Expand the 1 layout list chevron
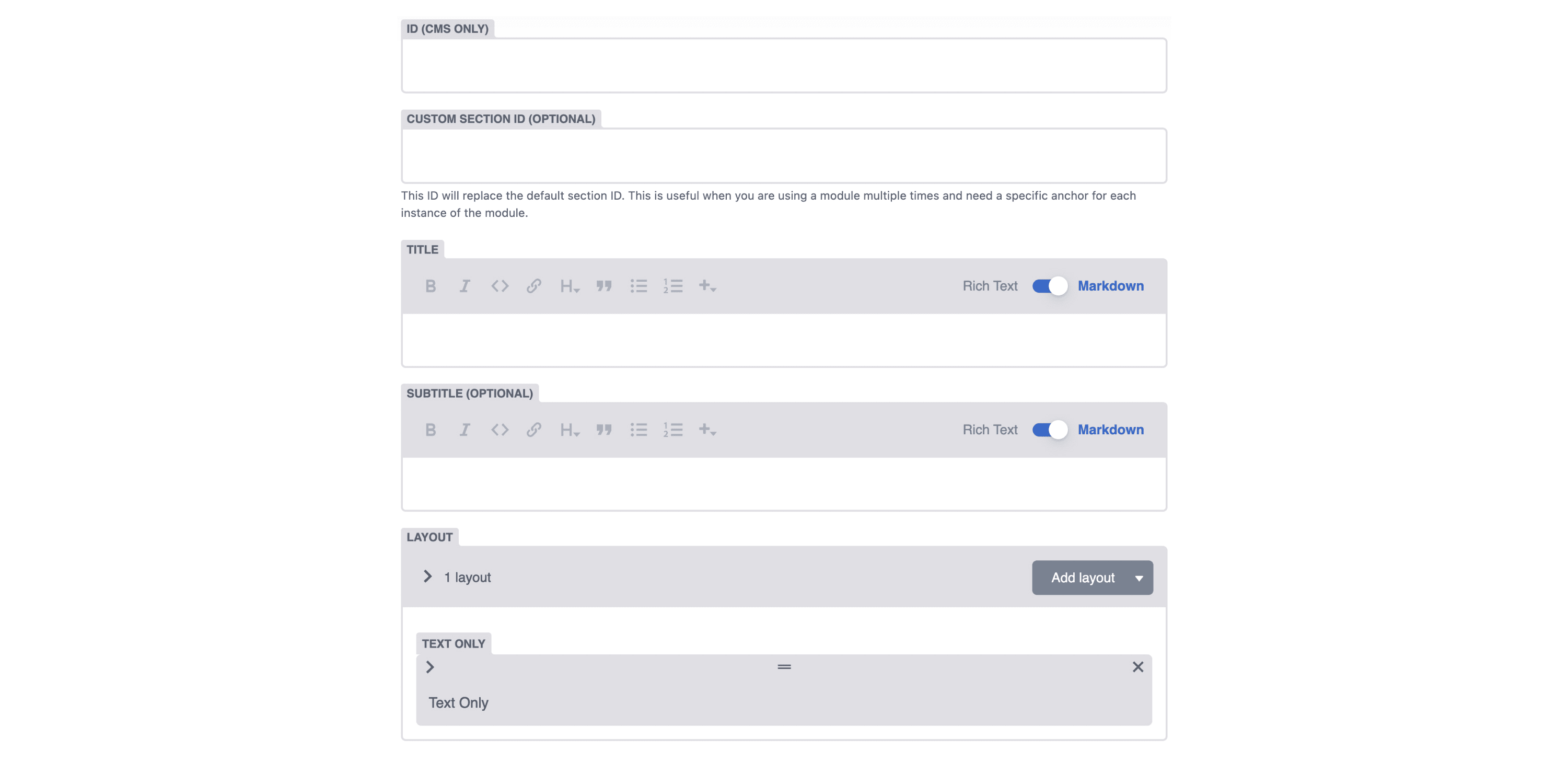This screenshot has width=1568, height=762. (428, 576)
